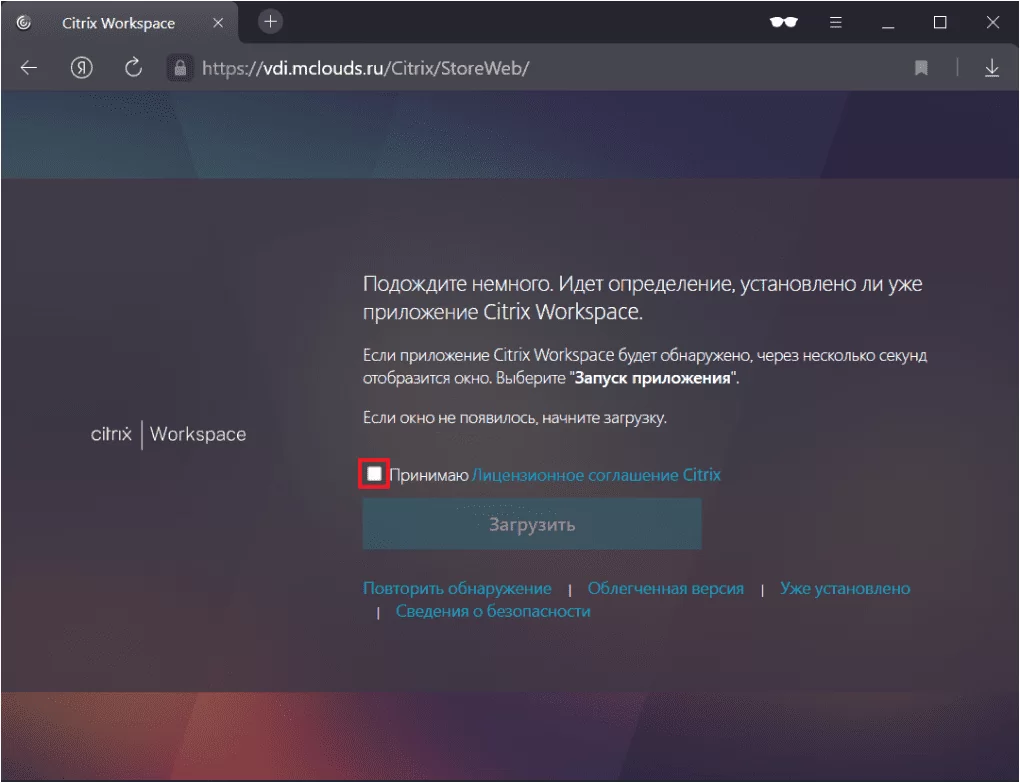Click the Загрузить download button
This screenshot has height=782, width=1020.
tap(532, 524)
